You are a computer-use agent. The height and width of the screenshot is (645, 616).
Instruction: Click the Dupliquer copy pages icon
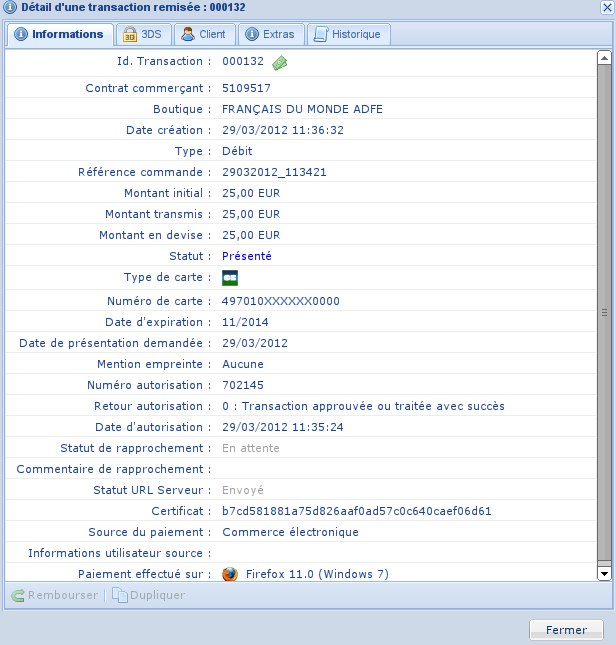(x=120, y=596)
